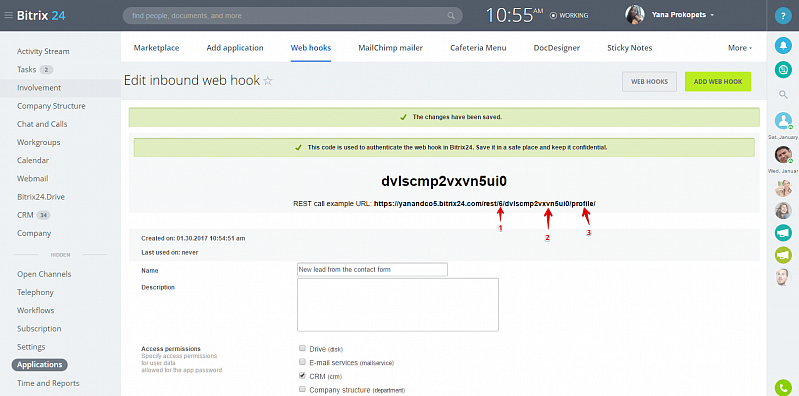Open Bitrix24.Drive in left menu
Image resolution: width=799 pixels, height=396 pixels.
pyautogui.click(x=41, y=197)
